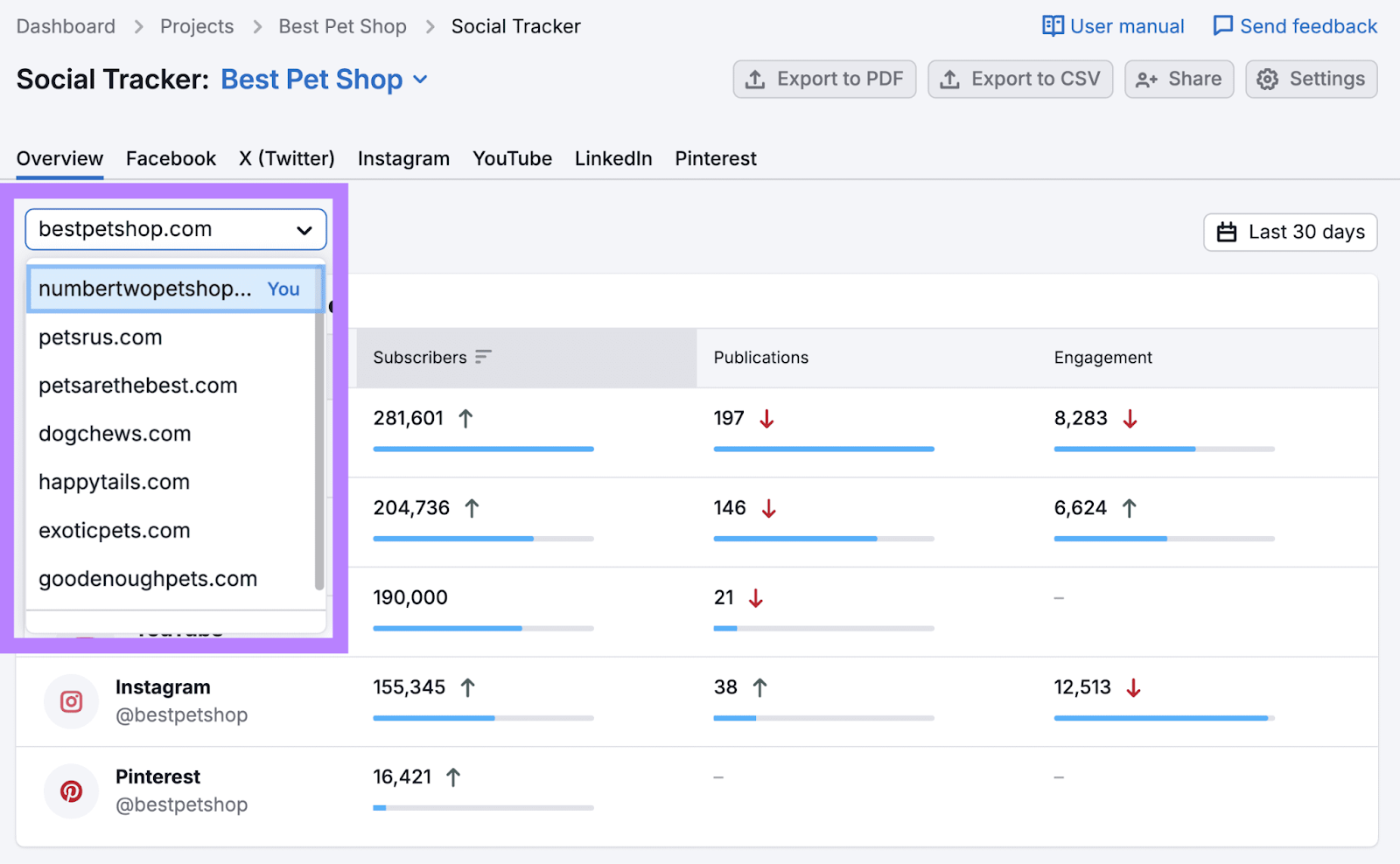This screenshot has height=864, width=1400.
Task: Click the Export to PDF upload icon
Action: pyautogui.click(x=754, y=79)
